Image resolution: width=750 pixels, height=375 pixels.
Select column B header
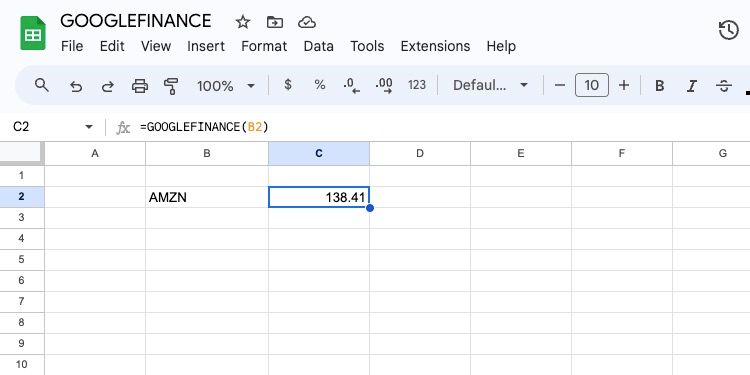(x=207, y=154)
